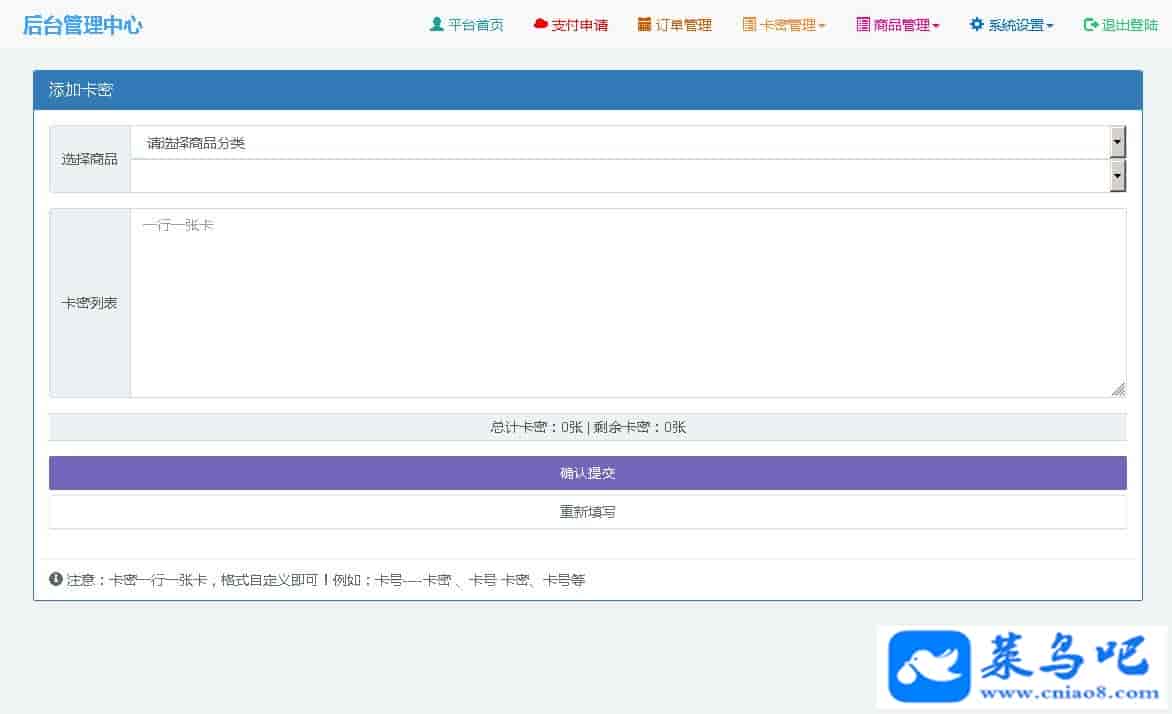Go to 后台管理中心 brand link
Viewport: 1172px width, 714px height.
click(82, 25)
